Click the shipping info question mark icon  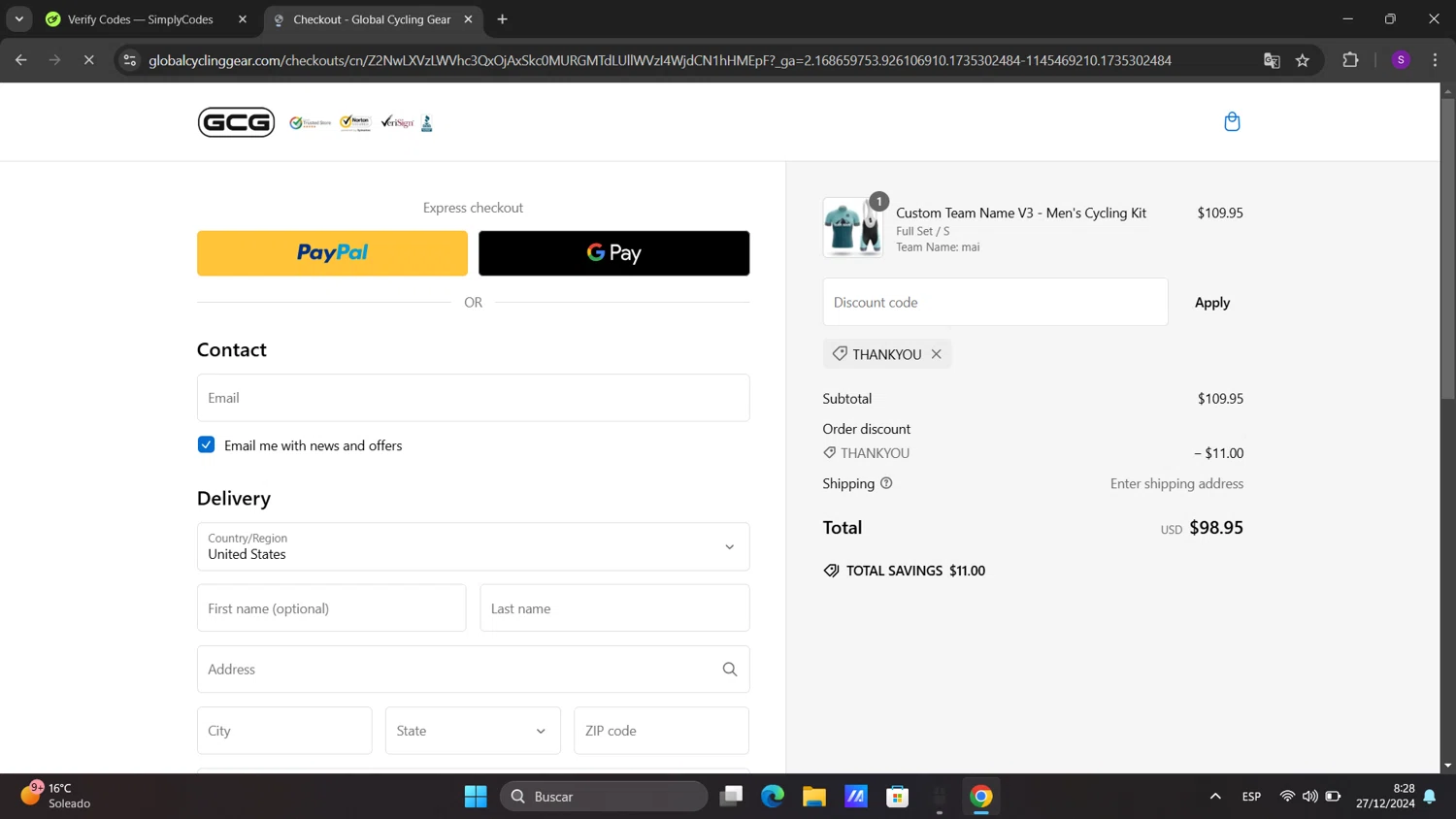pos(886,483)
